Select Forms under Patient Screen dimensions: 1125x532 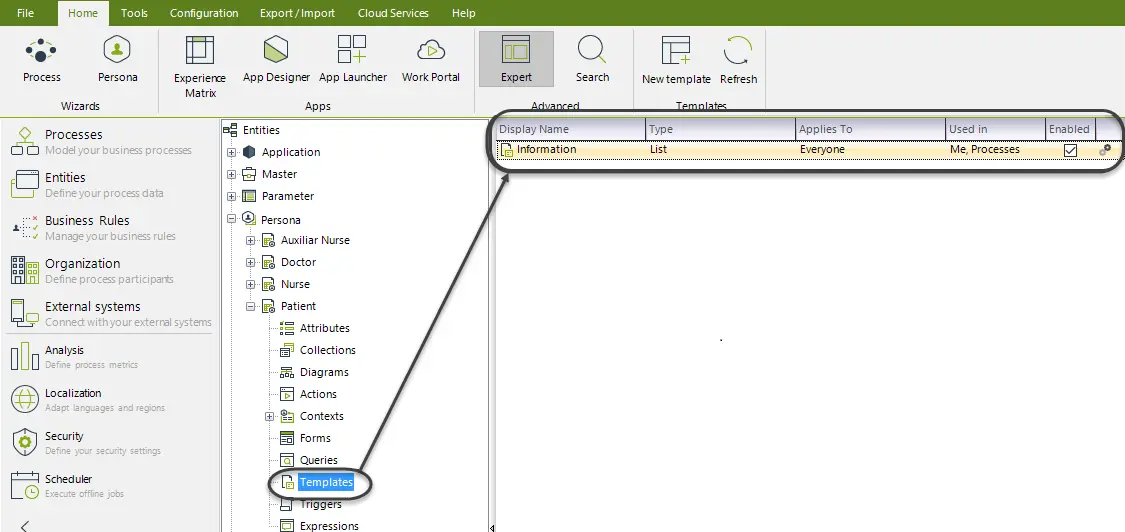pos(315,438)
